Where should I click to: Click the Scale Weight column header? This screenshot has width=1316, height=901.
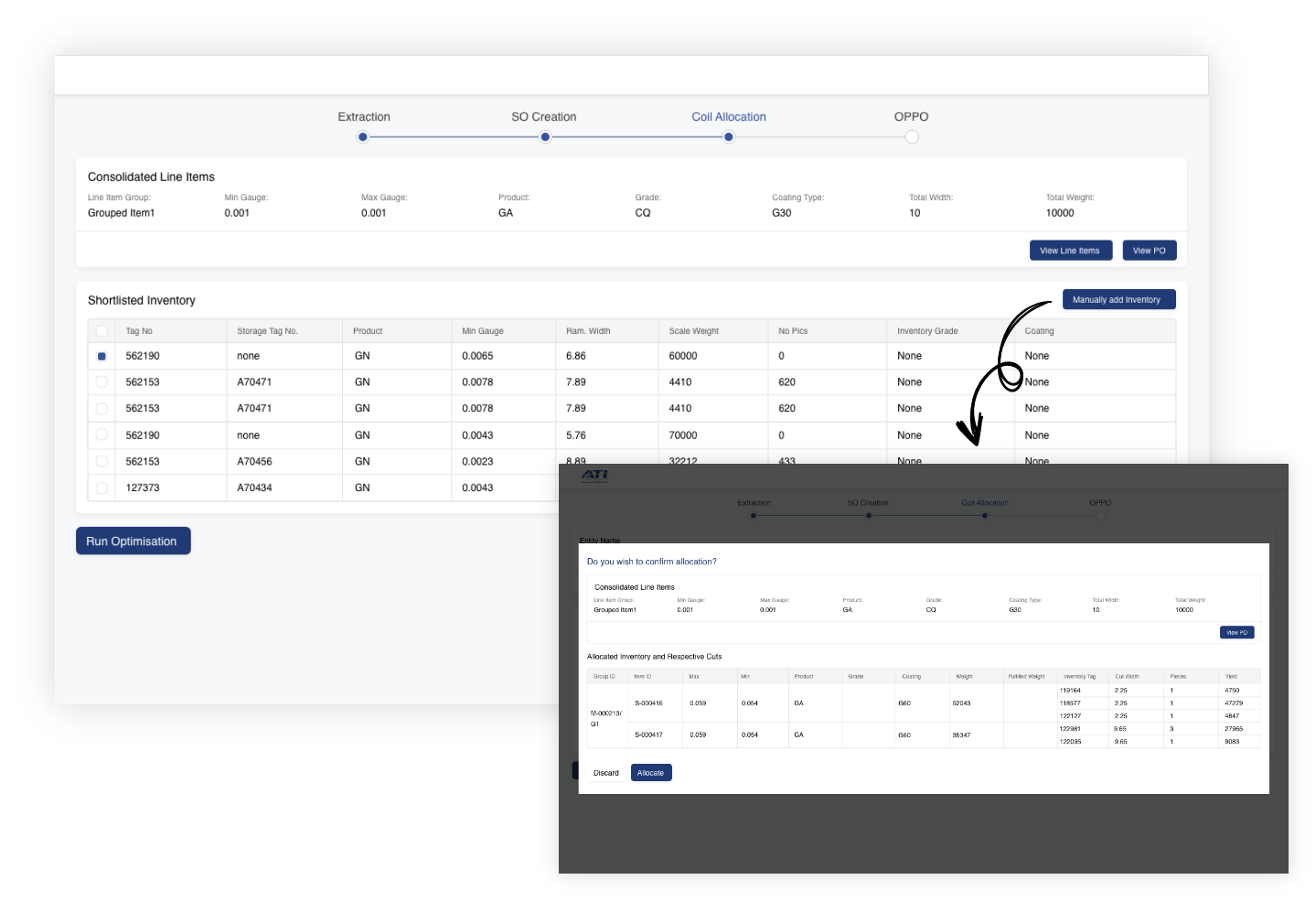693,331
